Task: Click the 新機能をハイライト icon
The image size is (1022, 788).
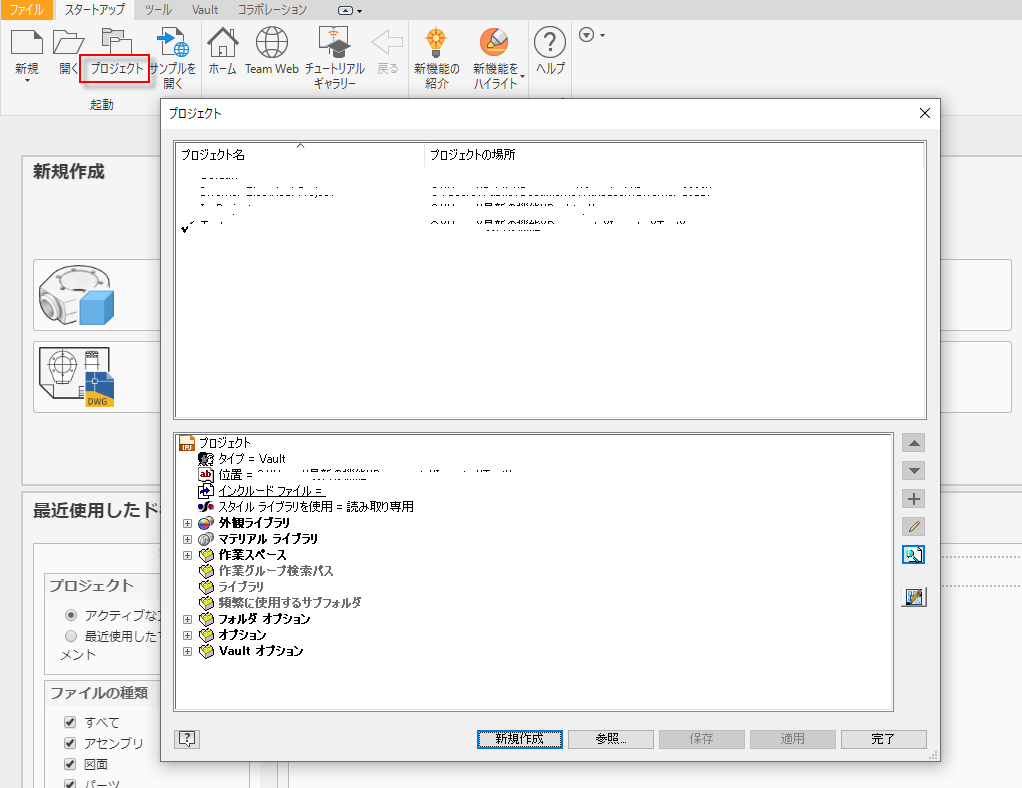Action: [494, 42]
